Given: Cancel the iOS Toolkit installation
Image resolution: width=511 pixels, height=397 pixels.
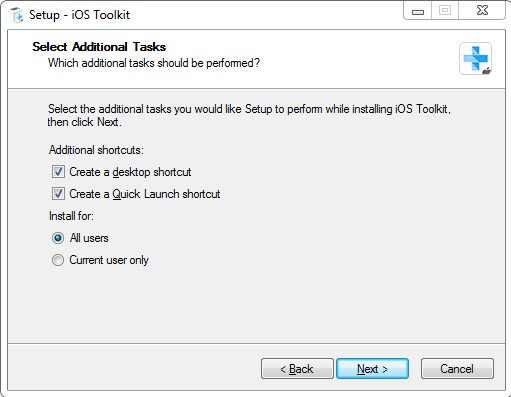Looking at the screenshot, I should pyautogui.click(x=457, y=369).
